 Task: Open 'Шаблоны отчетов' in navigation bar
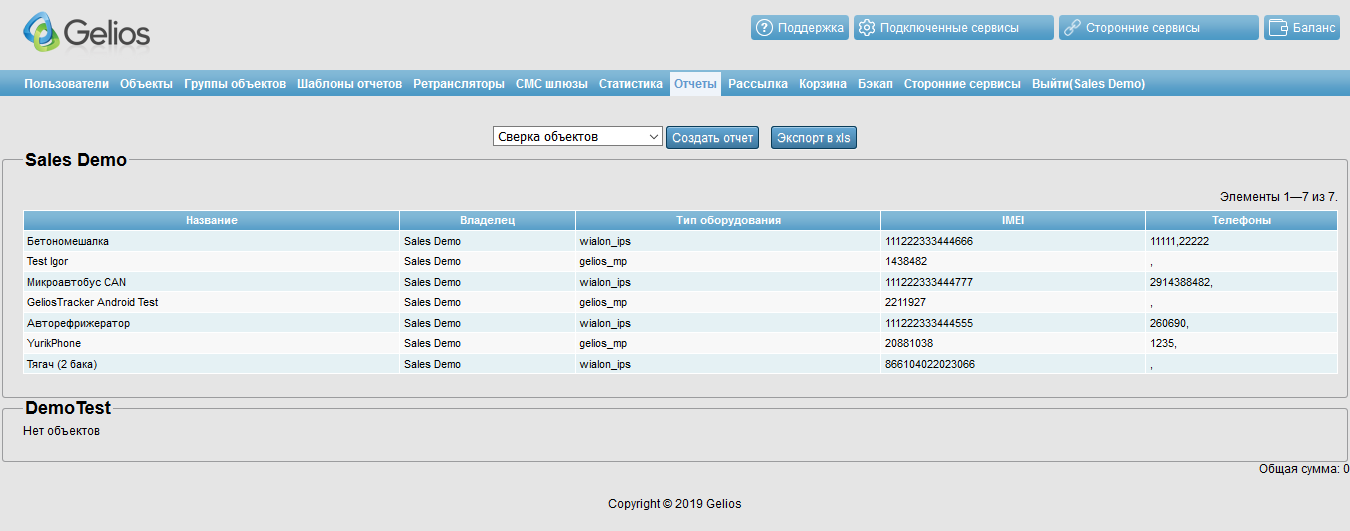point(349,84)
